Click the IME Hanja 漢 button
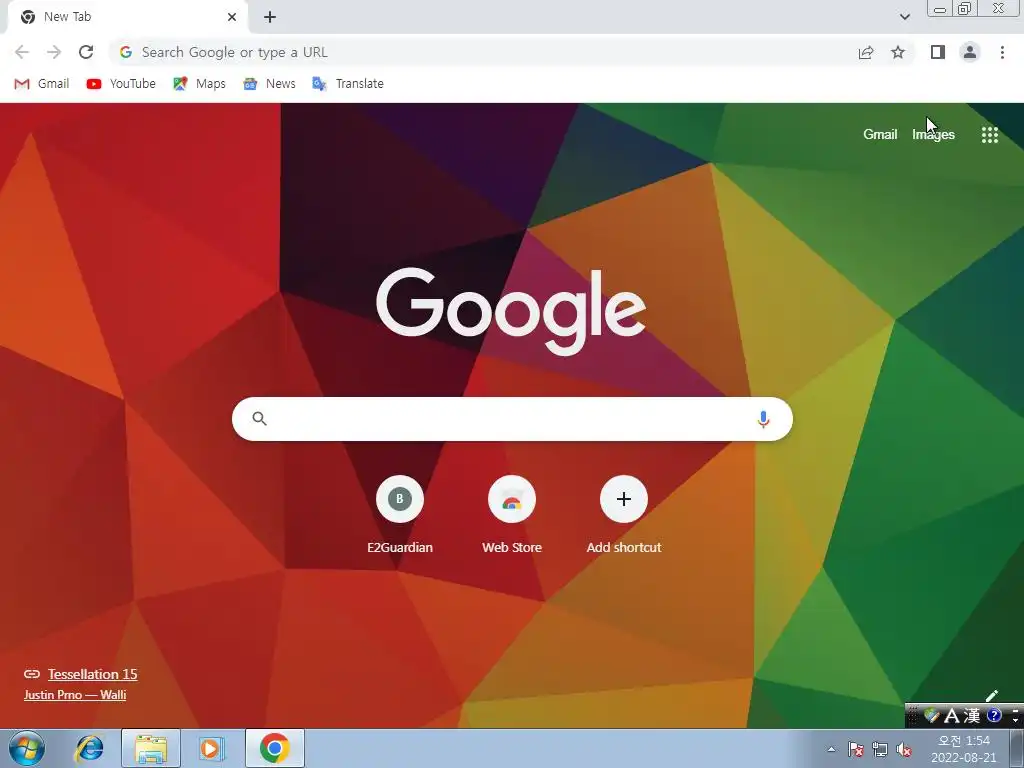Viewport: 1024px width, 768px height. tap(972, 716)
